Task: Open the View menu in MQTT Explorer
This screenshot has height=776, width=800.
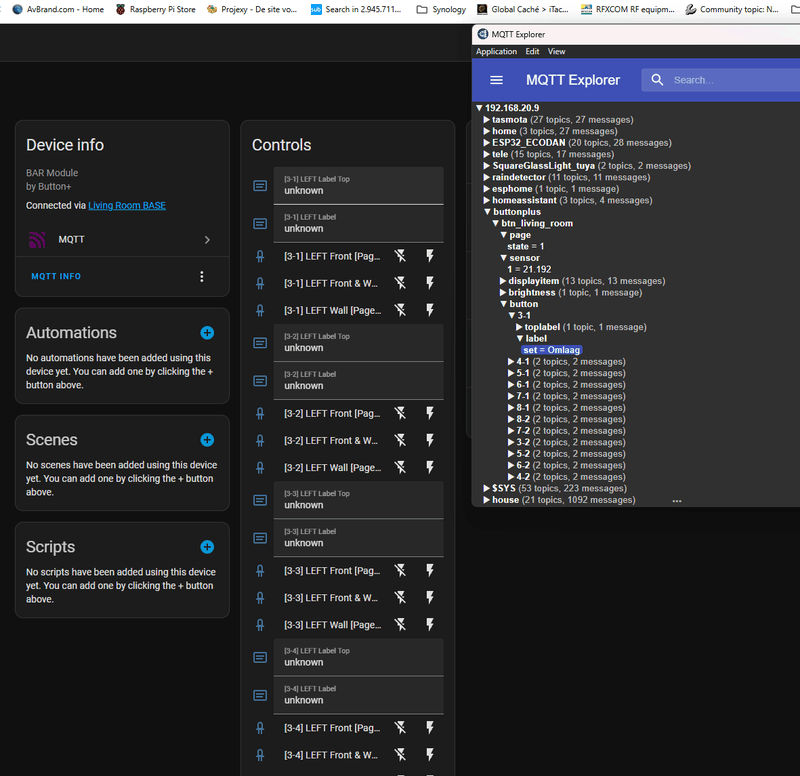Action: (556, 52)
